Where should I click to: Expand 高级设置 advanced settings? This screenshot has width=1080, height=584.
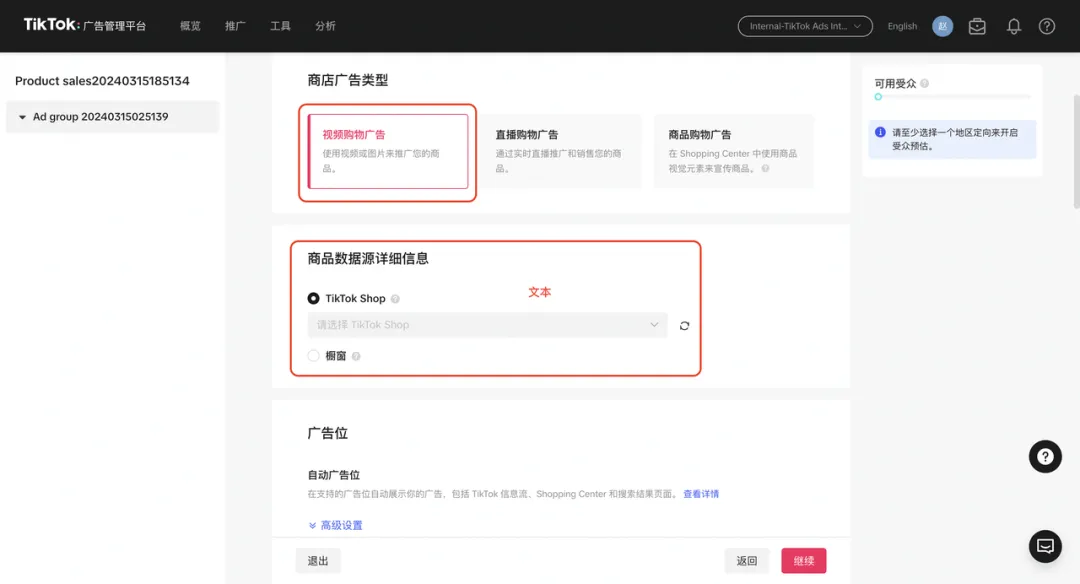[x=335, y=525]
